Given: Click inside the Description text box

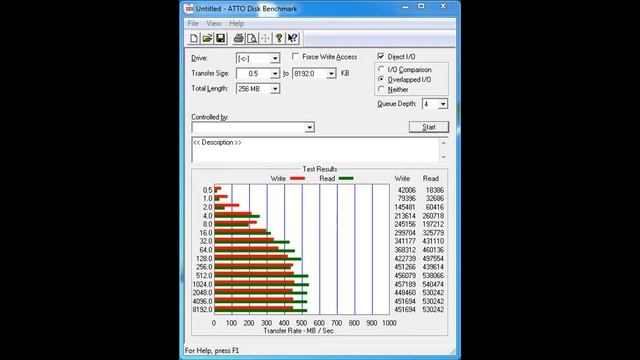Looking at the screenshot, I should pyautogui.click(x=315, y=150).
